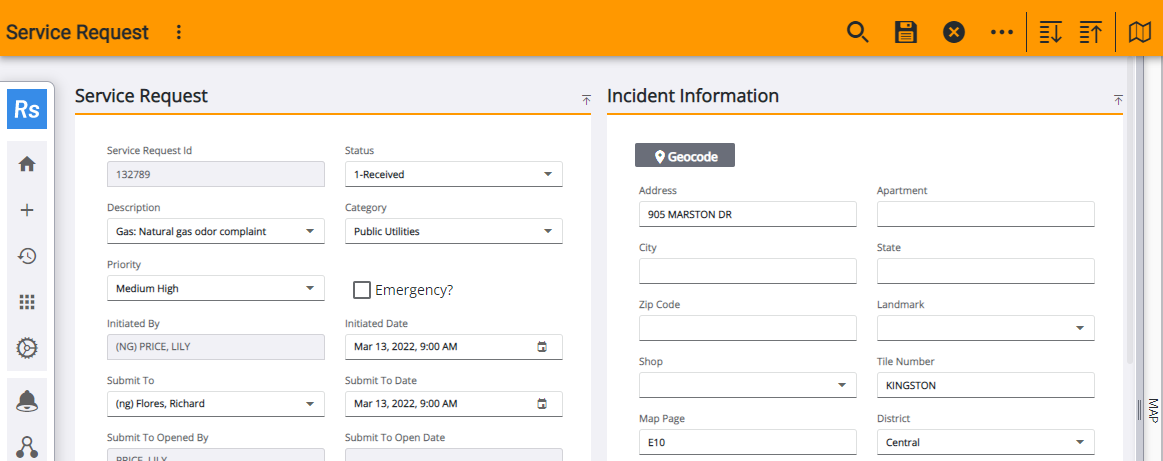Click the search magnifier icon in the header

point(857,33)
